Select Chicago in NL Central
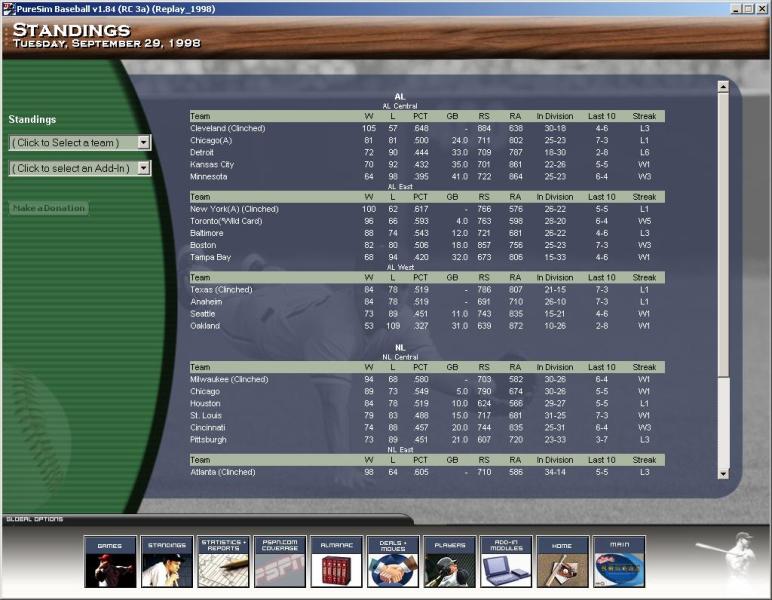Screen dimensions: 772x600 coord(205,391)
